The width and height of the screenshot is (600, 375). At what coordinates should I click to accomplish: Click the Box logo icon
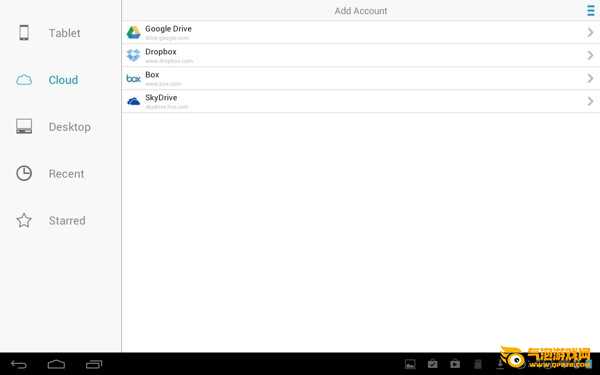[134, 78]
